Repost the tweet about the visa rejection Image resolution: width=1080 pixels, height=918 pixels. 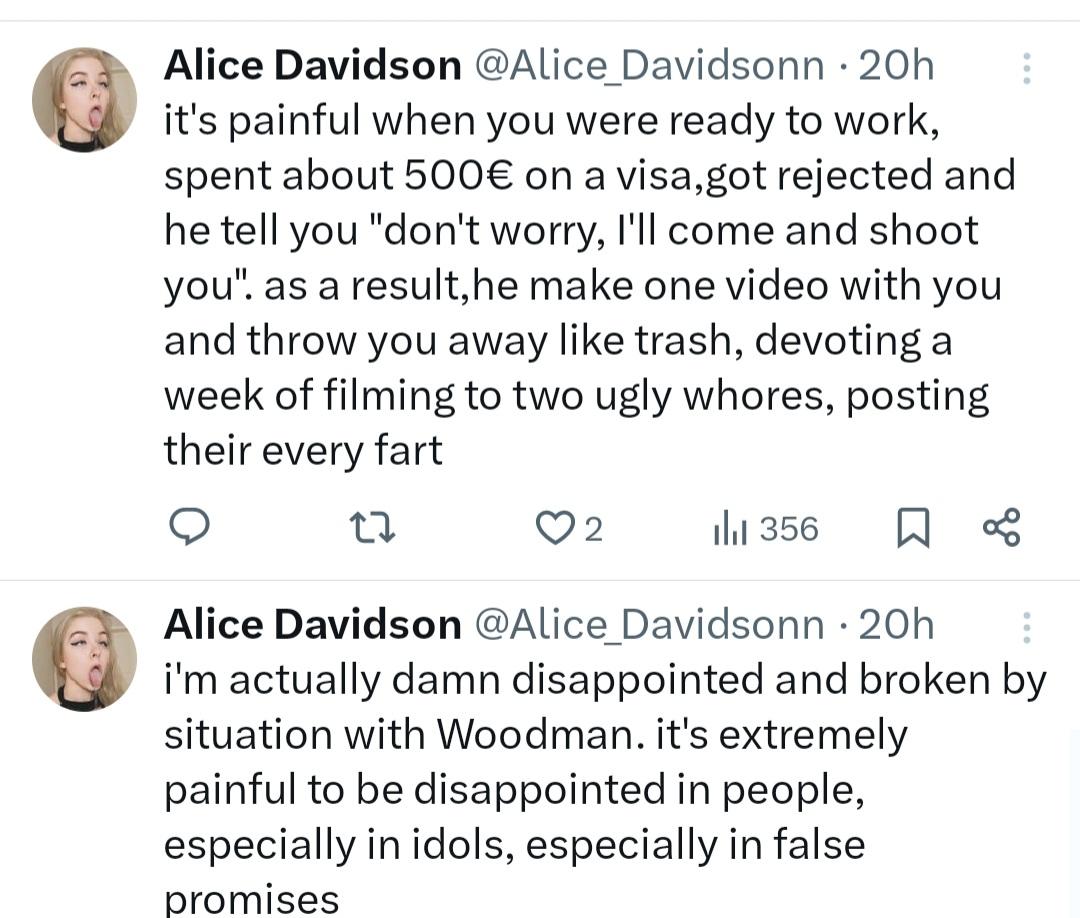(374, 528)
